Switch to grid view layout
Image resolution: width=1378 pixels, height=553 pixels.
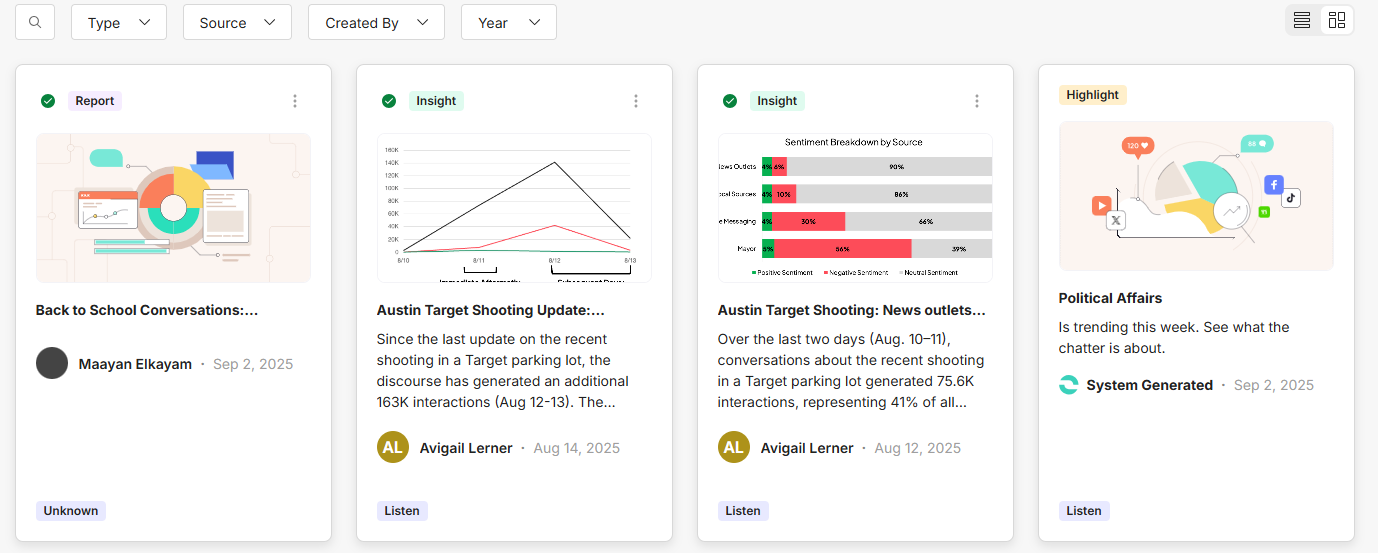(x=1337, y=20)
